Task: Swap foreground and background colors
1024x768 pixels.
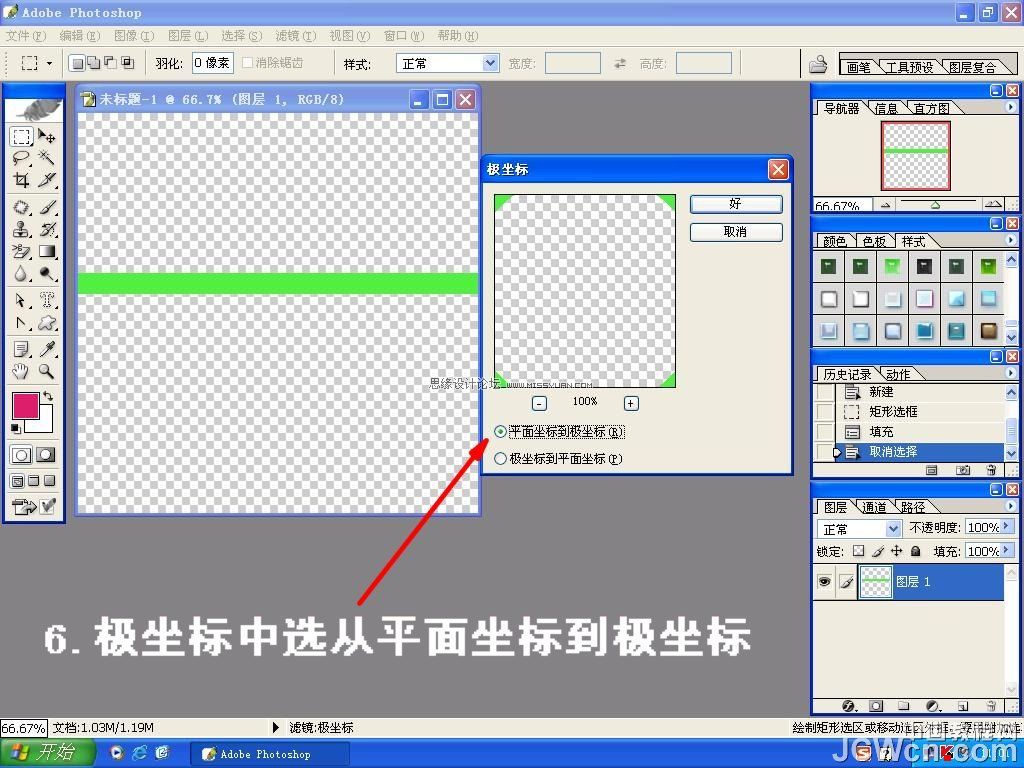Action: pos(48,396)
